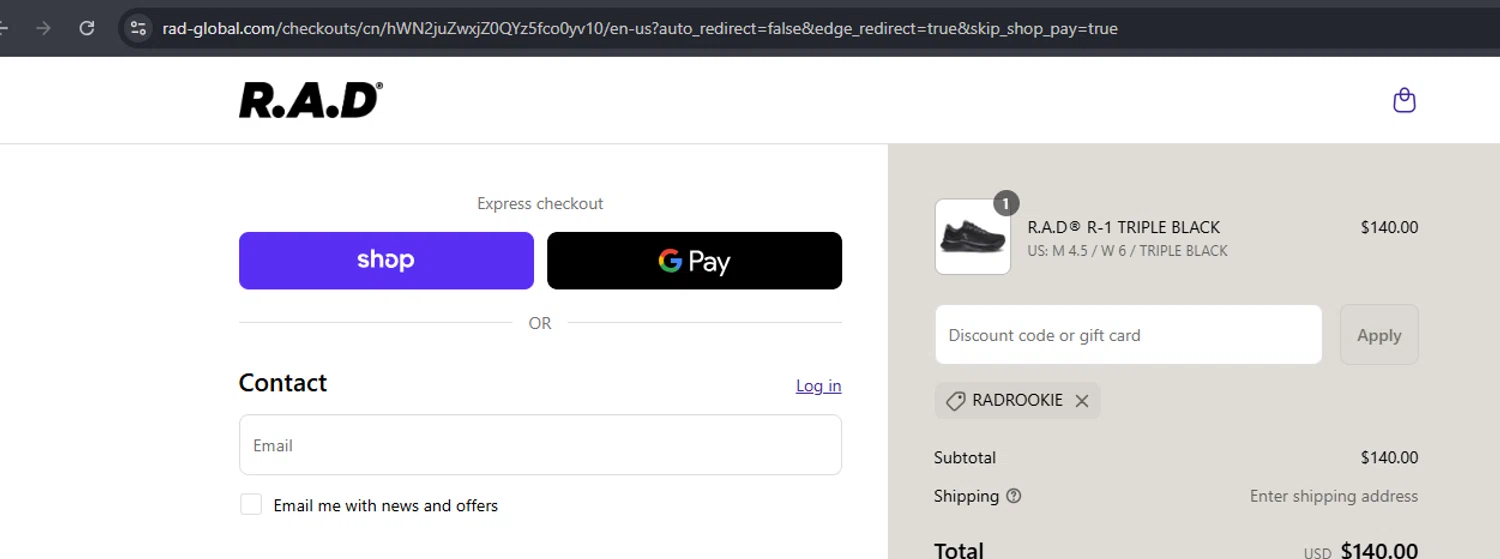This screenshot has width=1500, height=559.
Task: Click the Enter shipping address text
Action: click(1334, 496)
